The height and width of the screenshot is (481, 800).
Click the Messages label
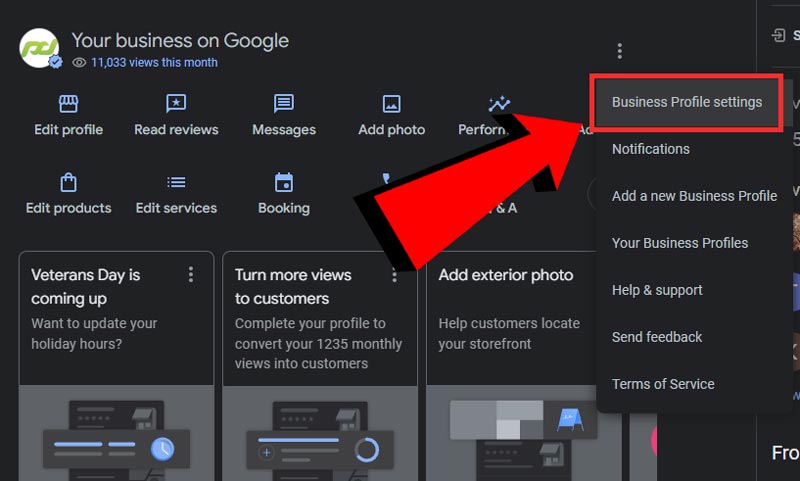tap(284, 130)
